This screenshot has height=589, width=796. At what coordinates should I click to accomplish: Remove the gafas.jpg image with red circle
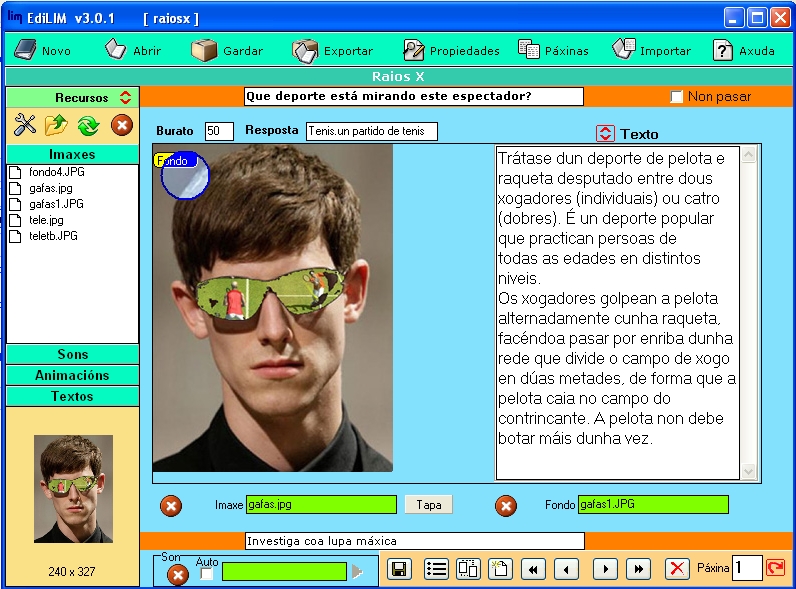(x=171, y=506)
